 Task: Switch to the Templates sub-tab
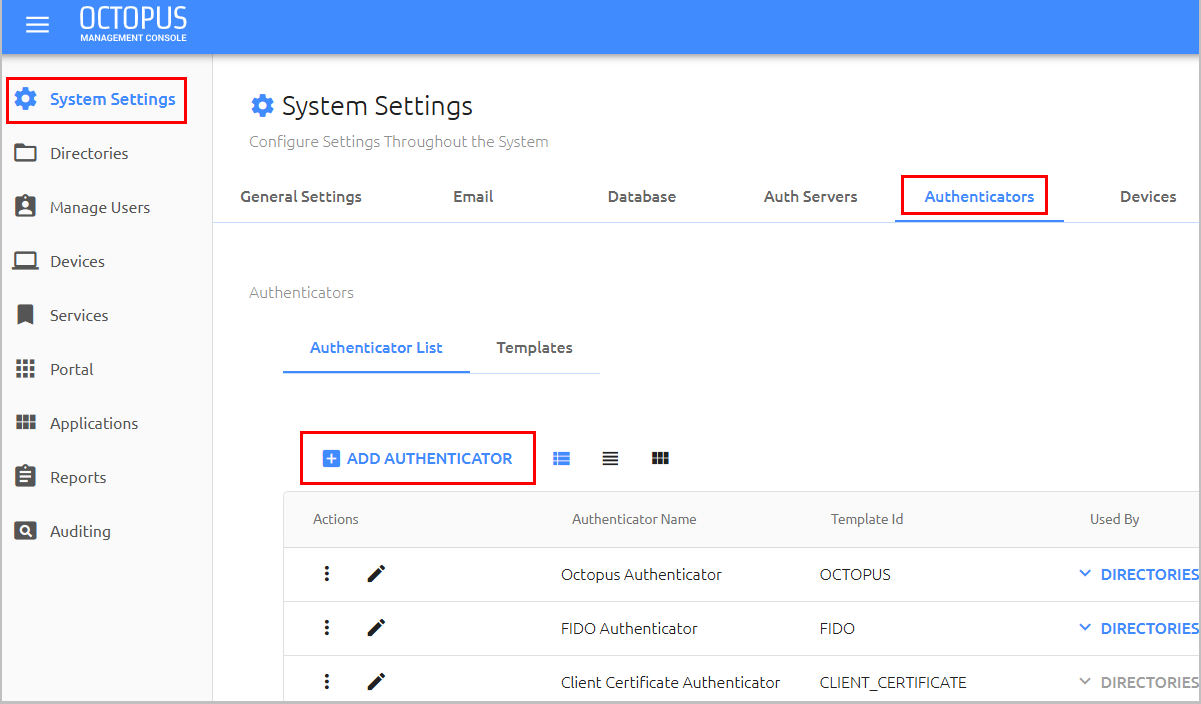coord(535,348)
